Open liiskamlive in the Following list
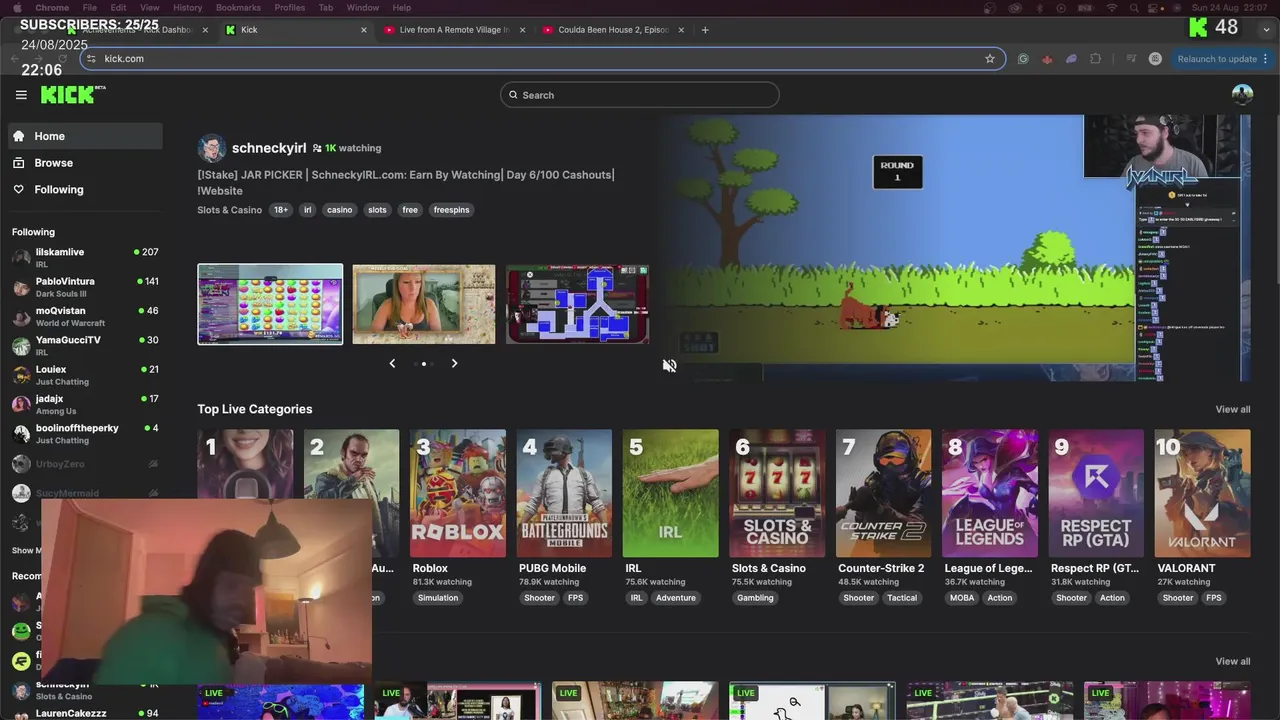The image size is (1280, 720). coord(85,258)
